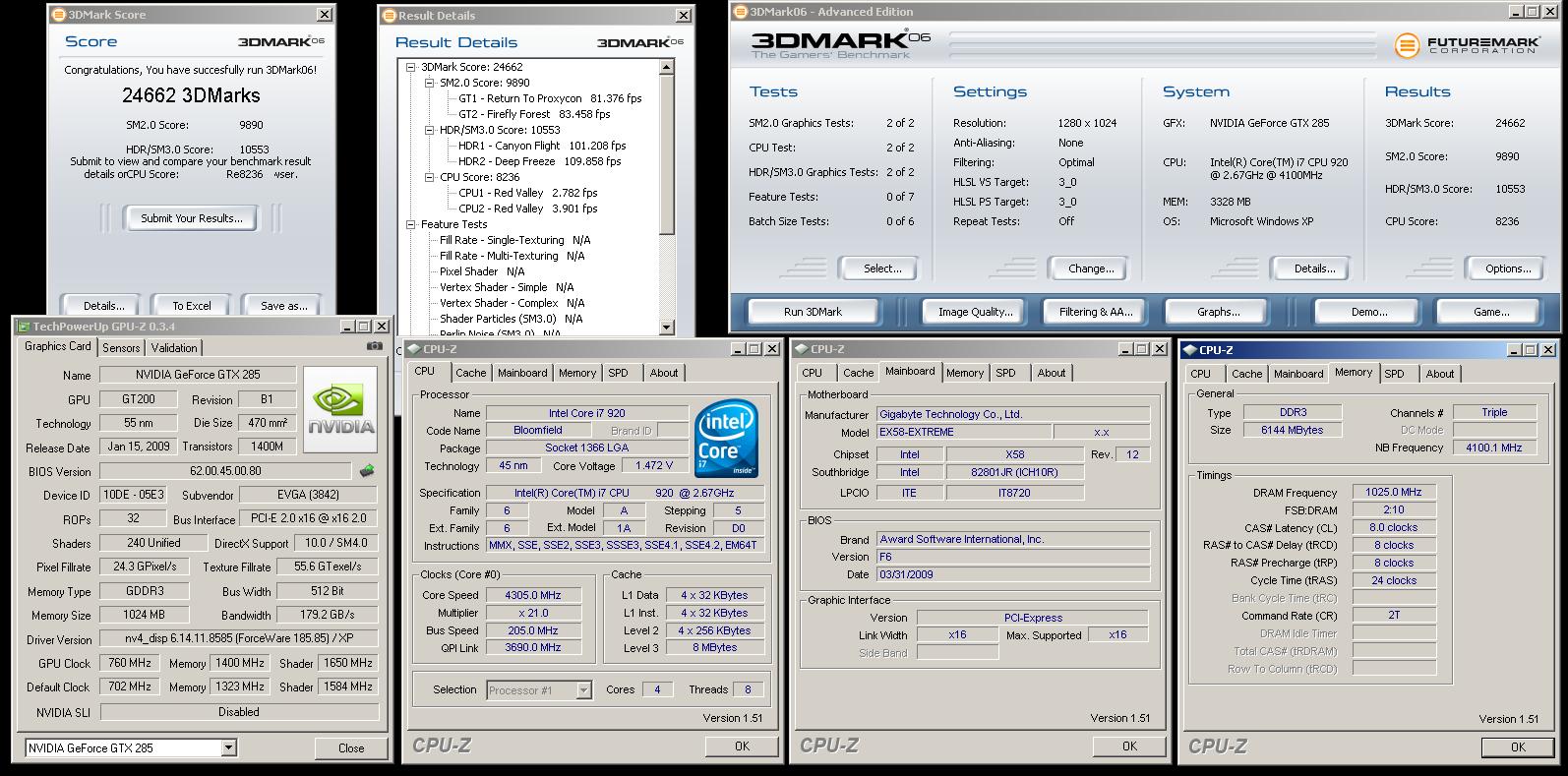Click the Futuremark Corporation logo
Image resolution: width=1568 pixels, height=776 pixels.
click(1465, 45)
